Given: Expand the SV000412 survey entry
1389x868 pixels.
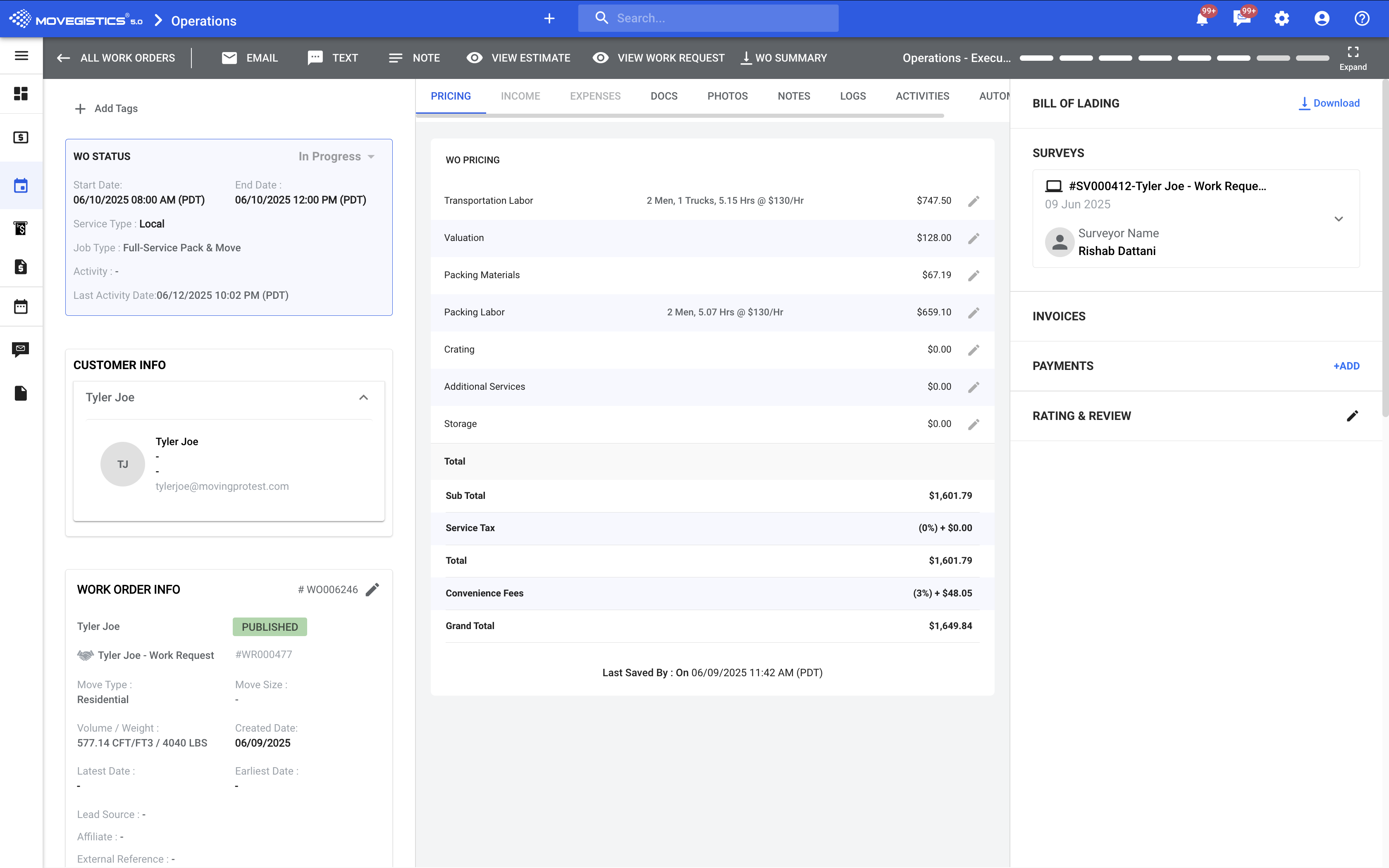Looking at the screenshot, I should coord(1339,219).
